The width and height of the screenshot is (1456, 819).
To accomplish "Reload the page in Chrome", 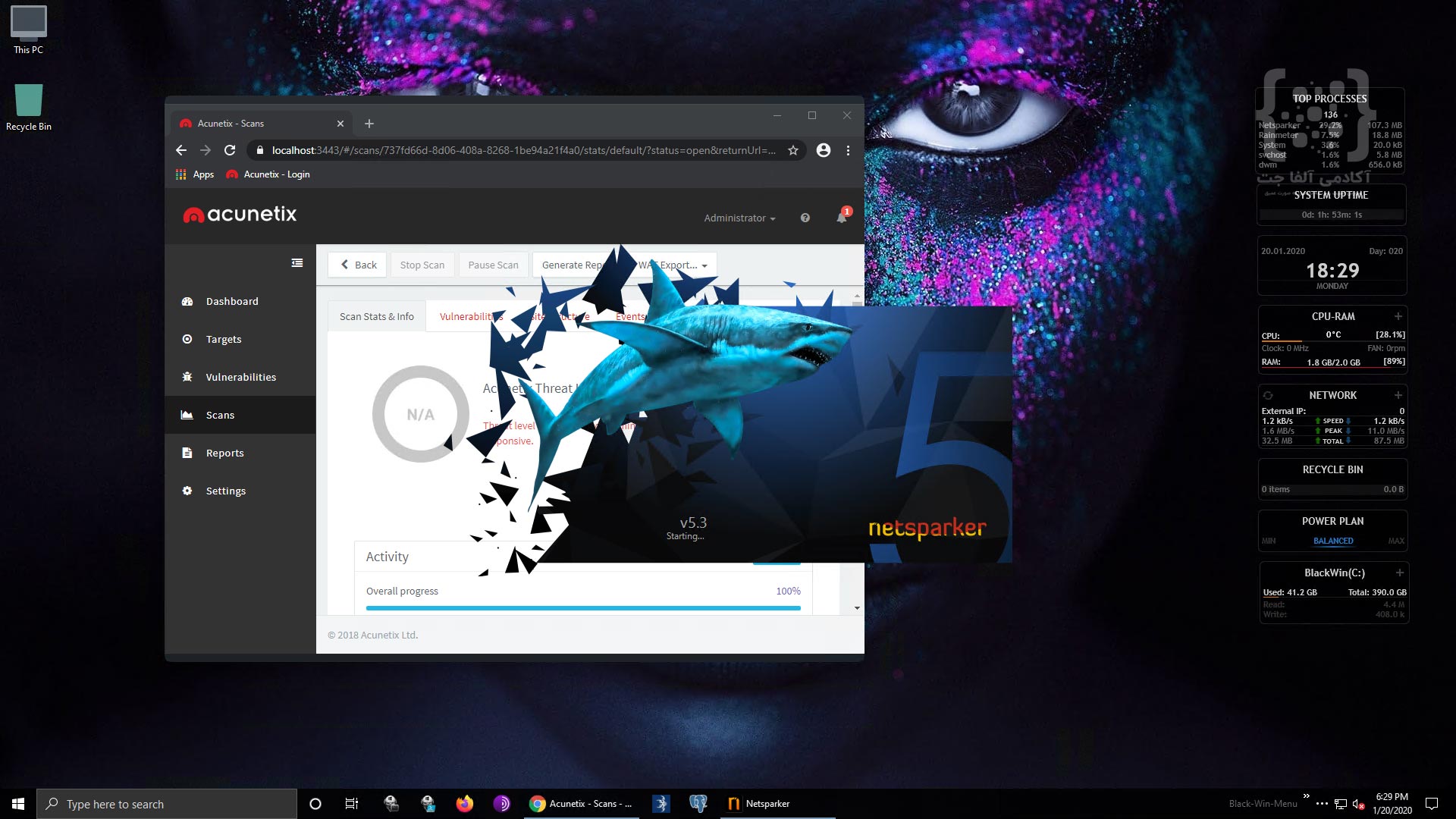I will [x=230, y=150].
